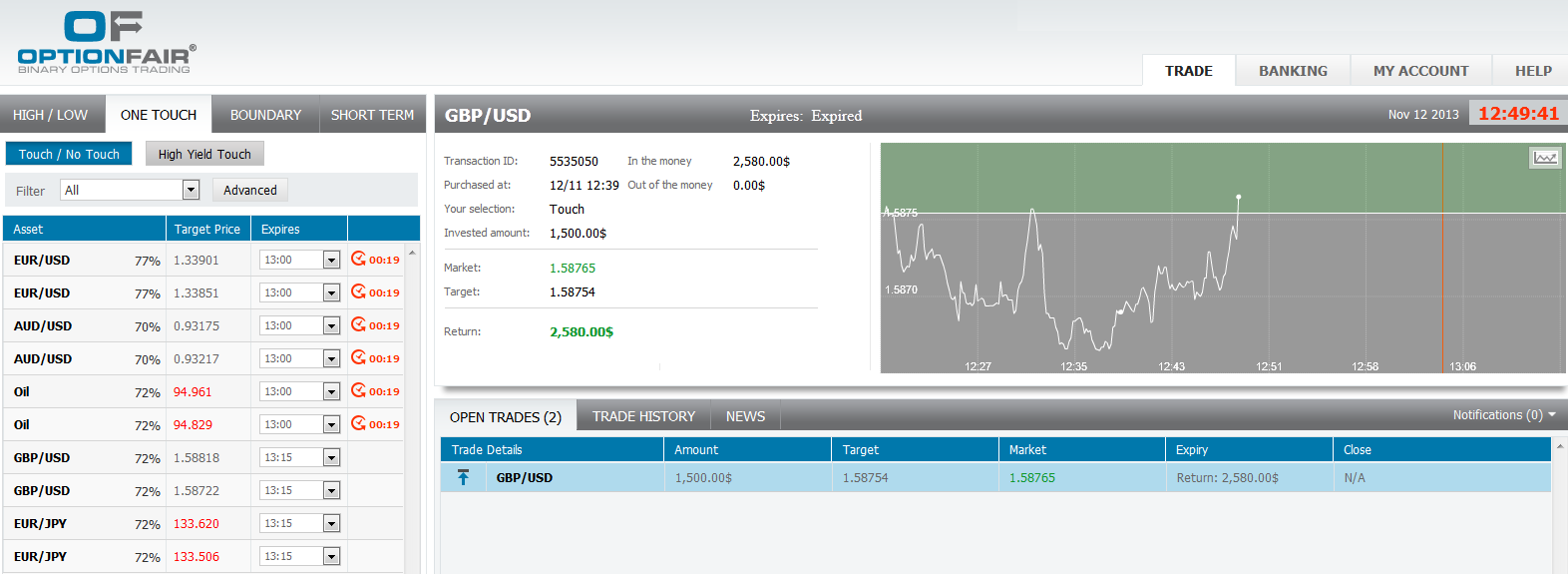Click the chart view icon on graph
This screenshot has width=1568, height=574.
pyautogui.click(x=1545, y=158)
